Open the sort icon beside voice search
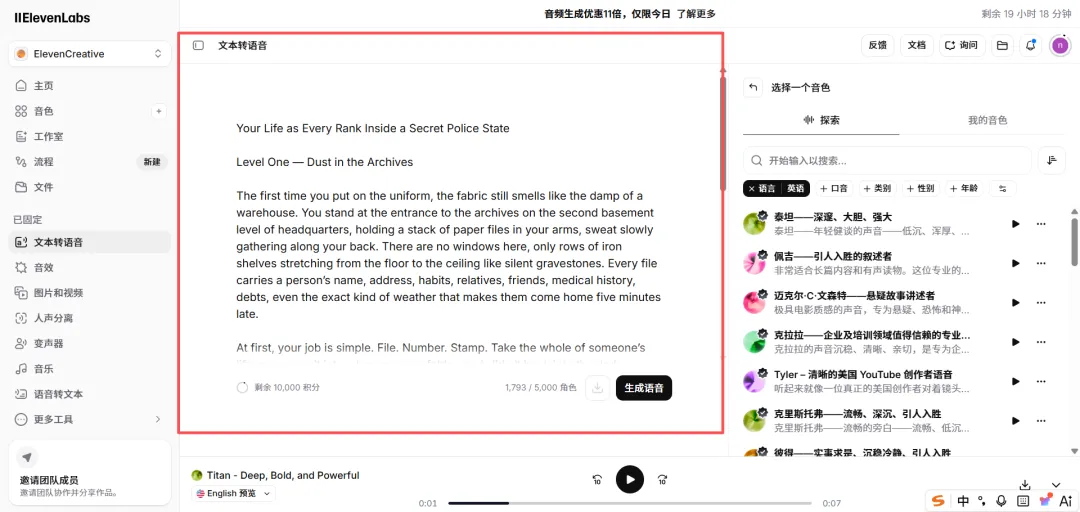The height and width of the screenshot is (512, 1080). (x=1052, y=161)
